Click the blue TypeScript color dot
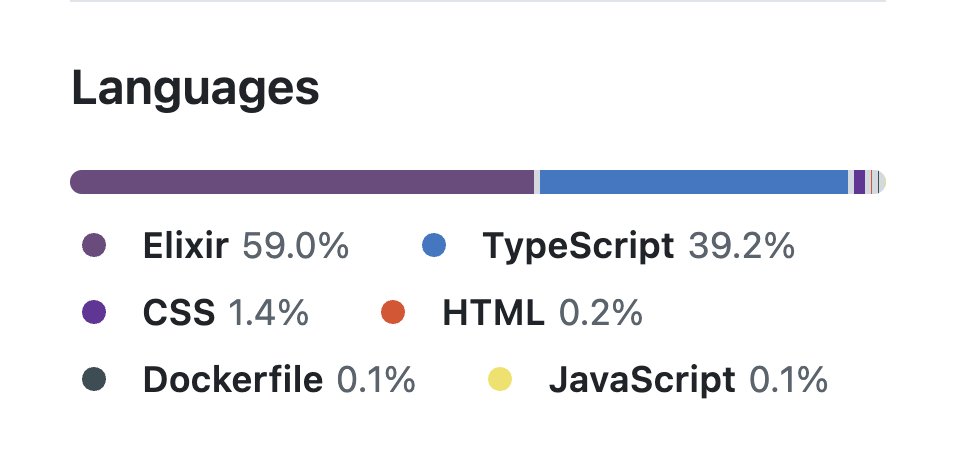Image resolution: width=956 pixels, height=456 pixels. 434,245
